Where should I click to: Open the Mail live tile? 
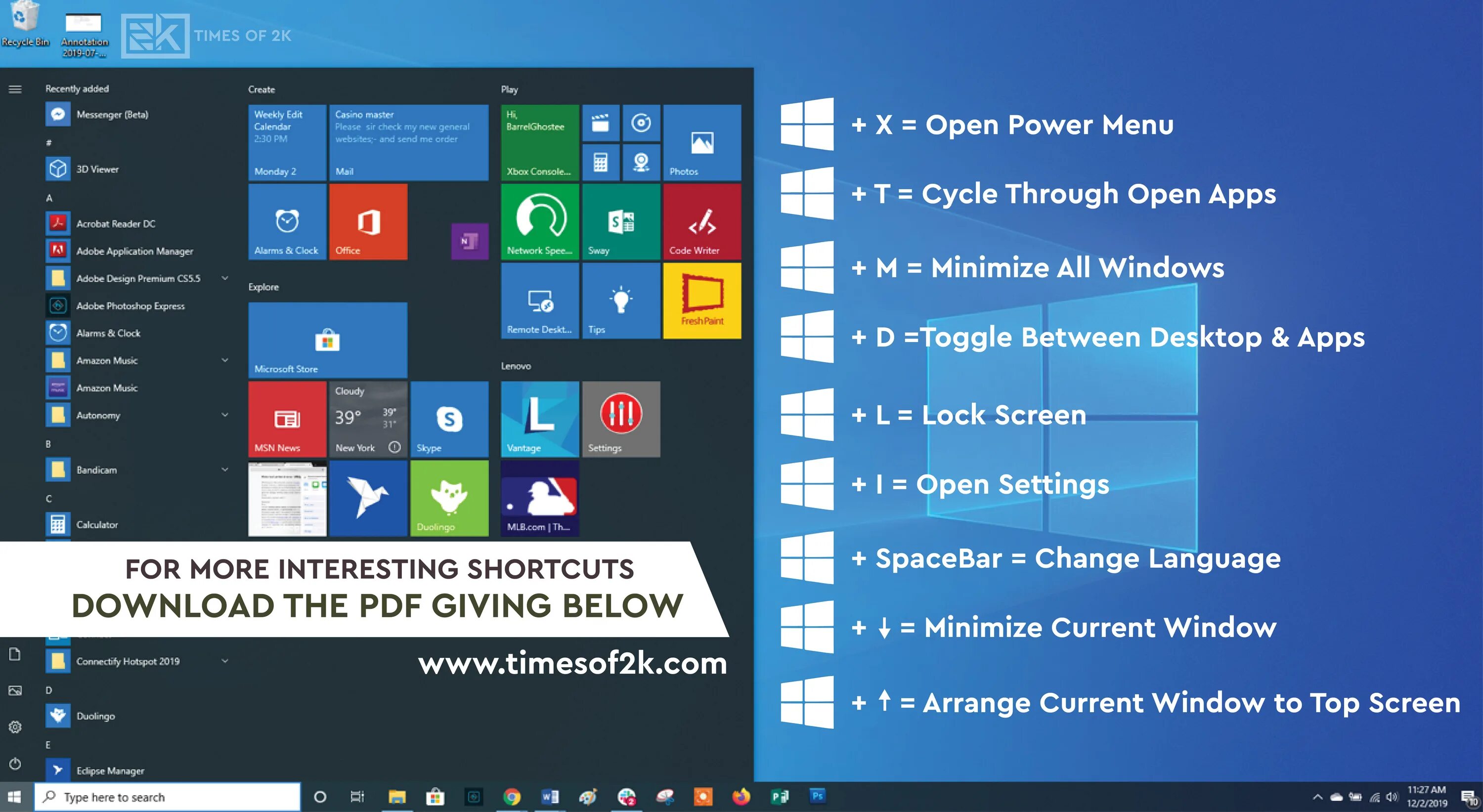pos(409,142)
